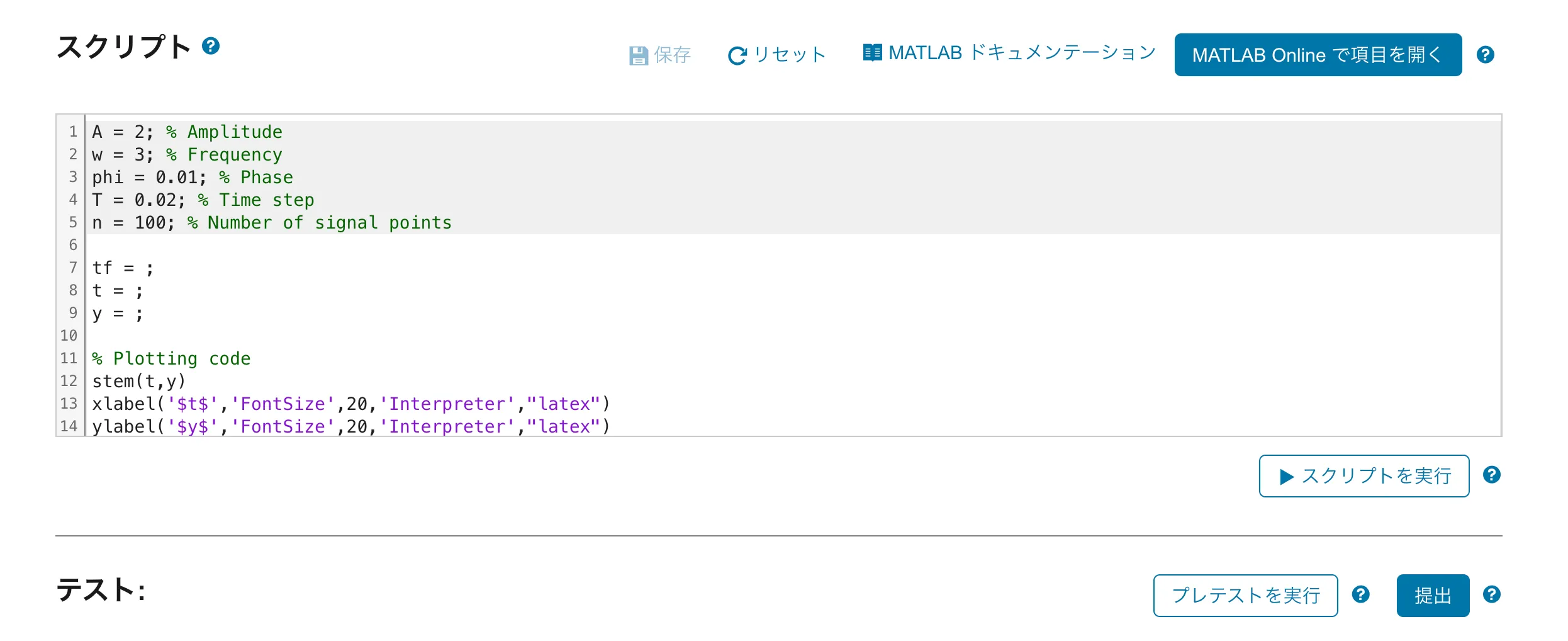
Task: Open item with MATLAB Online で項目を開く
Action: 1318,55
